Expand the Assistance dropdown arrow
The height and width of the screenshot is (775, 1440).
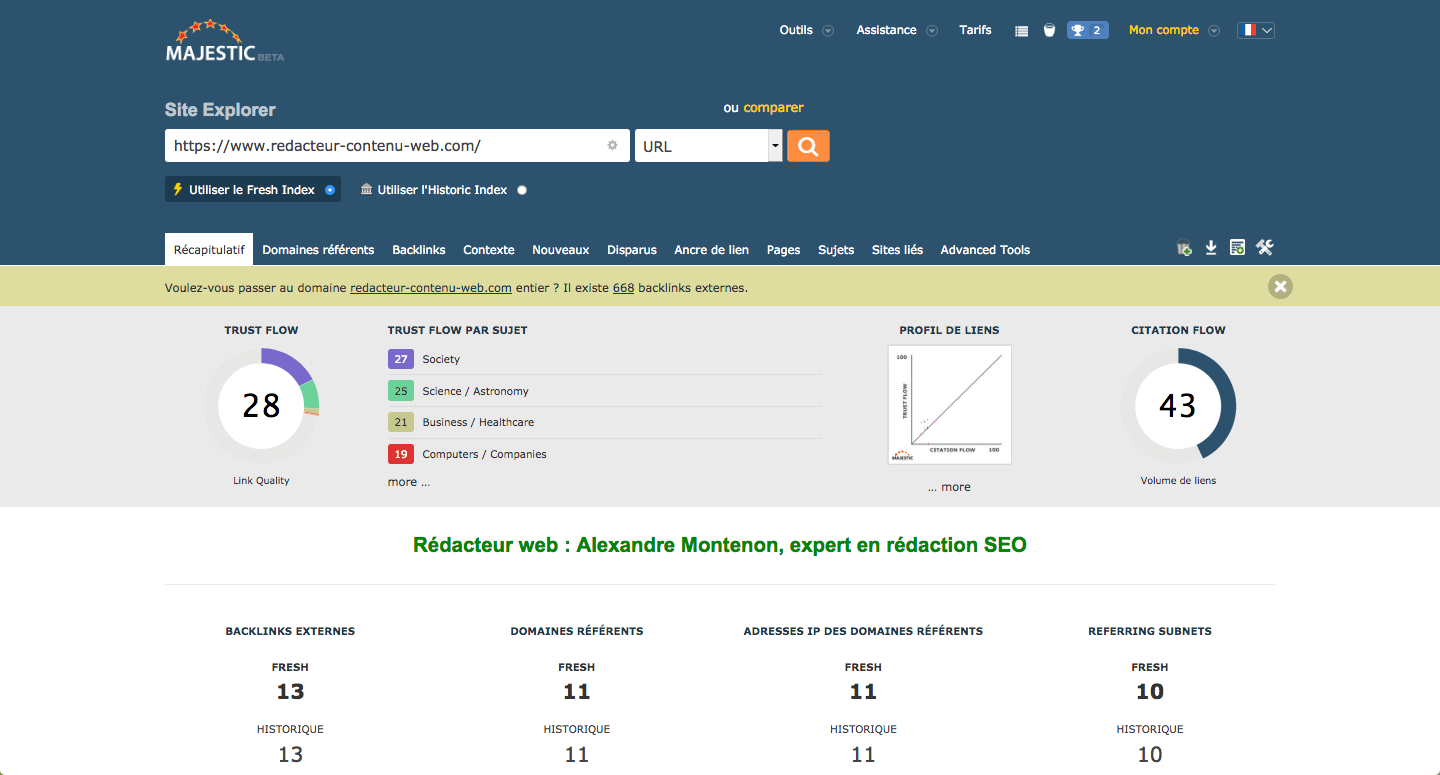[x=932, y=31]
